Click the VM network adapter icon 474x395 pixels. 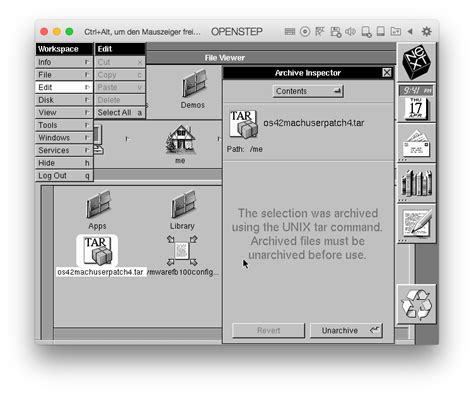click(320, 32)
